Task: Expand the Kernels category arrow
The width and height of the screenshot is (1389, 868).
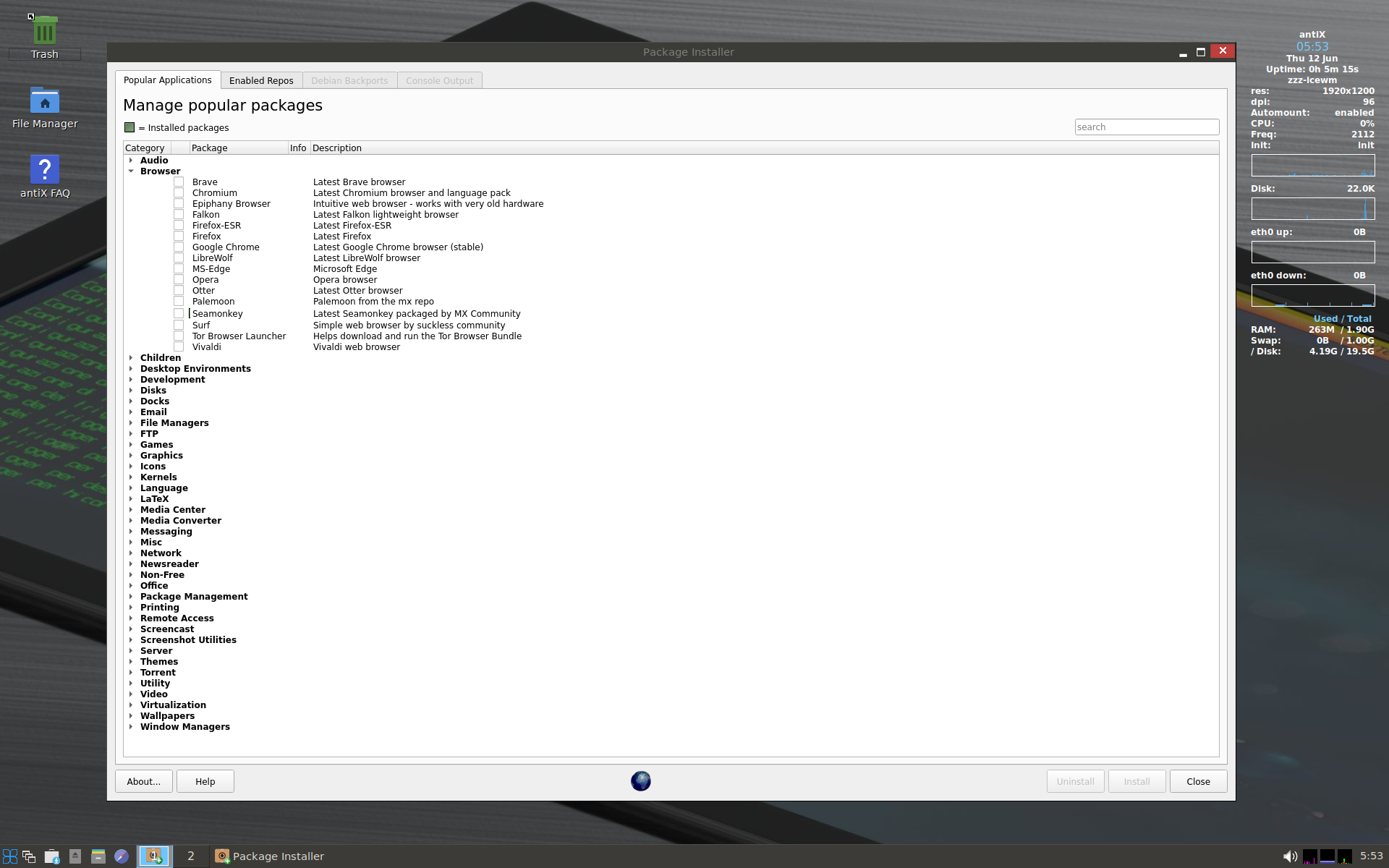Action: pos(131,477)
